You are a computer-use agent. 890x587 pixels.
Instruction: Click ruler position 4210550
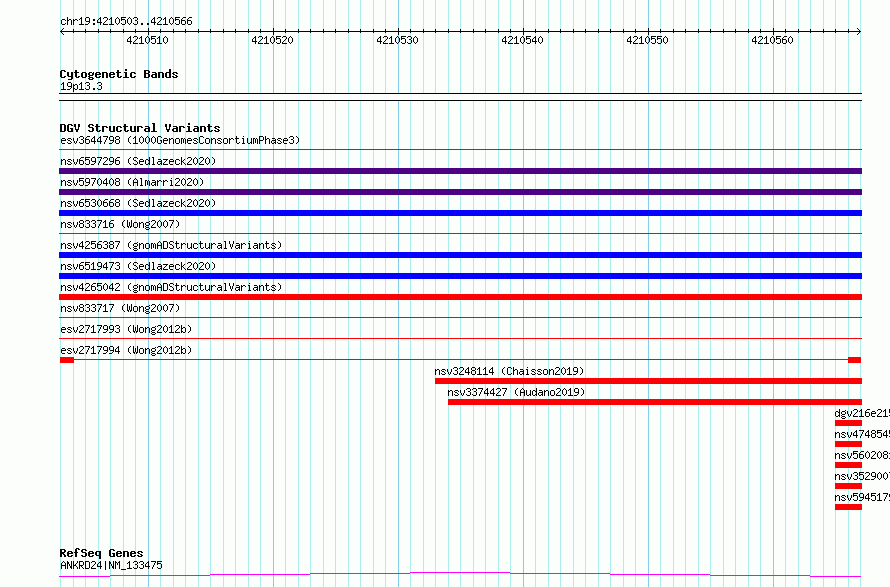tap(647, 40)
